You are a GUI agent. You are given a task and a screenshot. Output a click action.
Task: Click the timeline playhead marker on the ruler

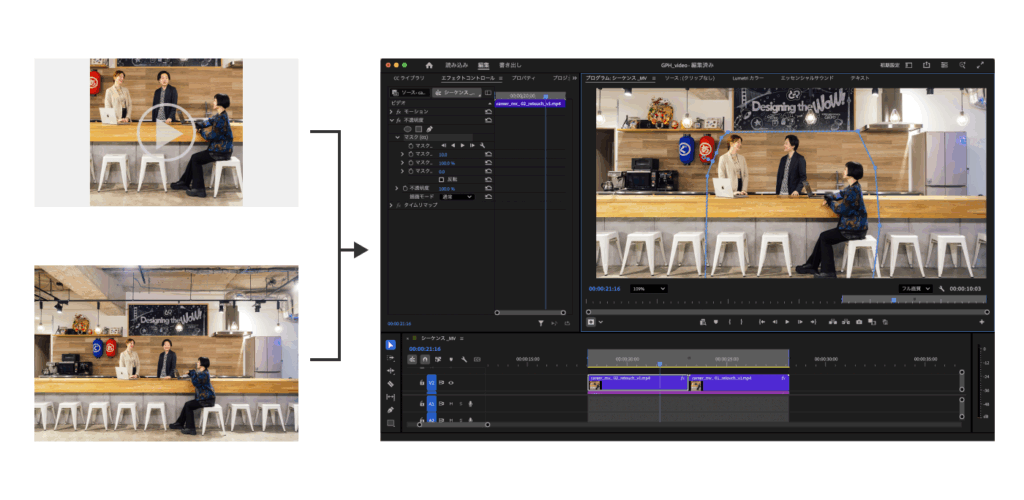659,363
